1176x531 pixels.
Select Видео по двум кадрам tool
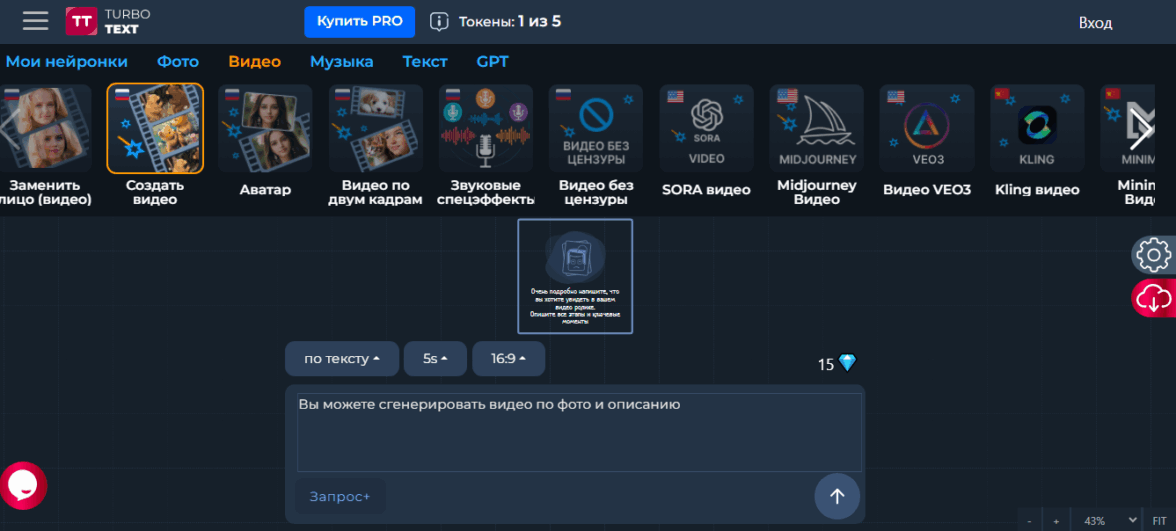tap(376, 146)
